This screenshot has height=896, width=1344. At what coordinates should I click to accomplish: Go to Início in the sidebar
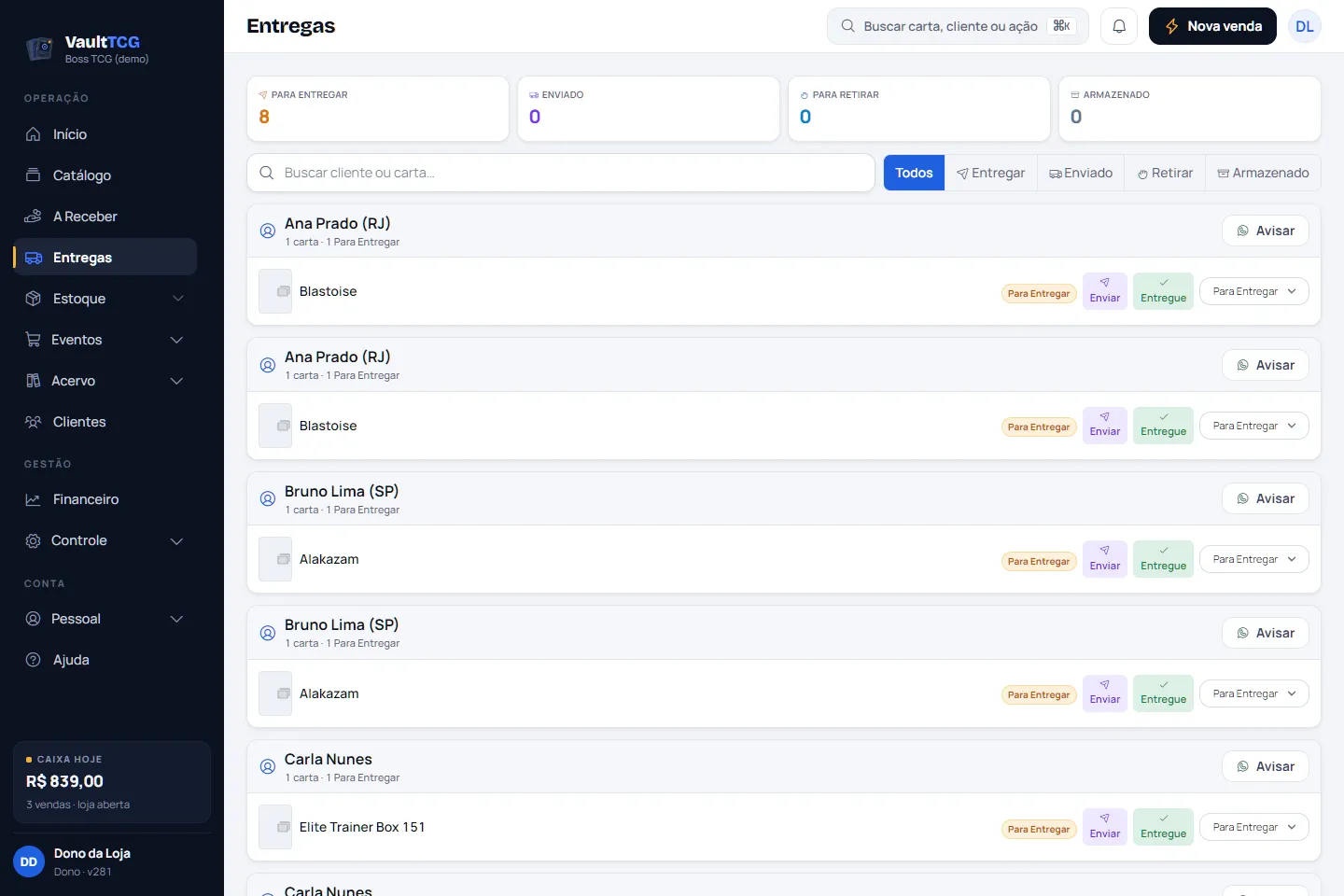(105, 134)
